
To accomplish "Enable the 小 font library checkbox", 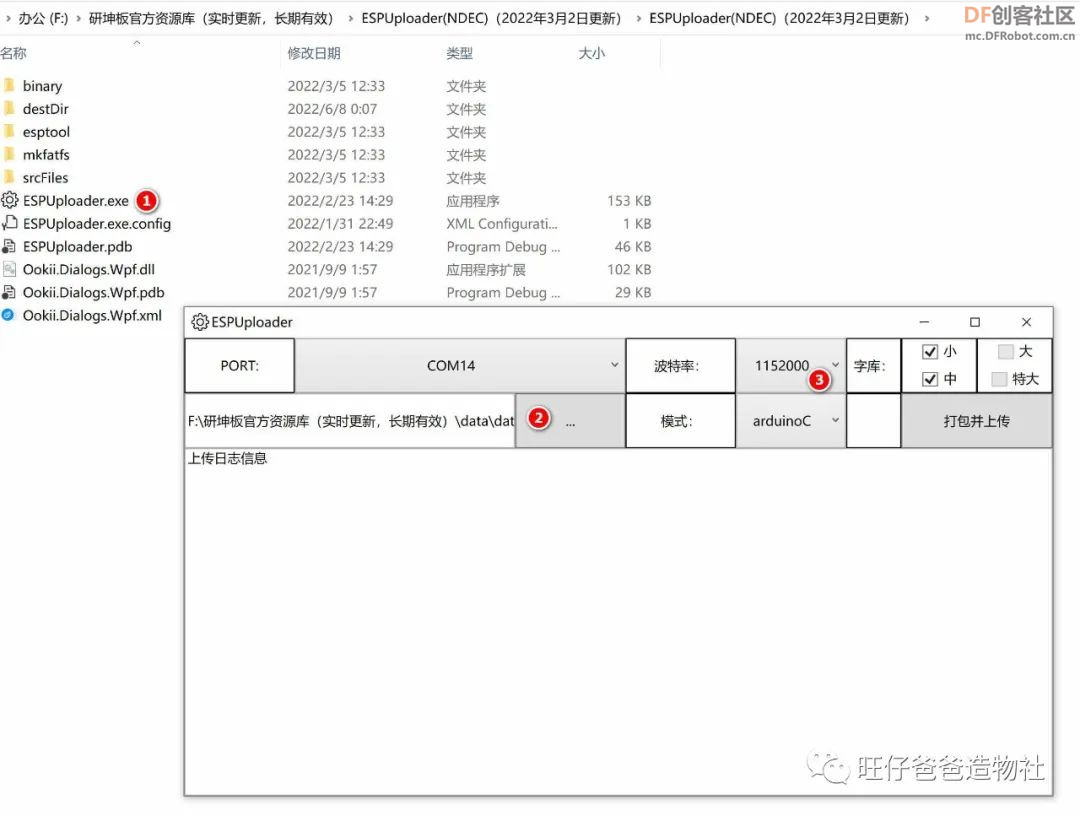I will click(930, 351).
